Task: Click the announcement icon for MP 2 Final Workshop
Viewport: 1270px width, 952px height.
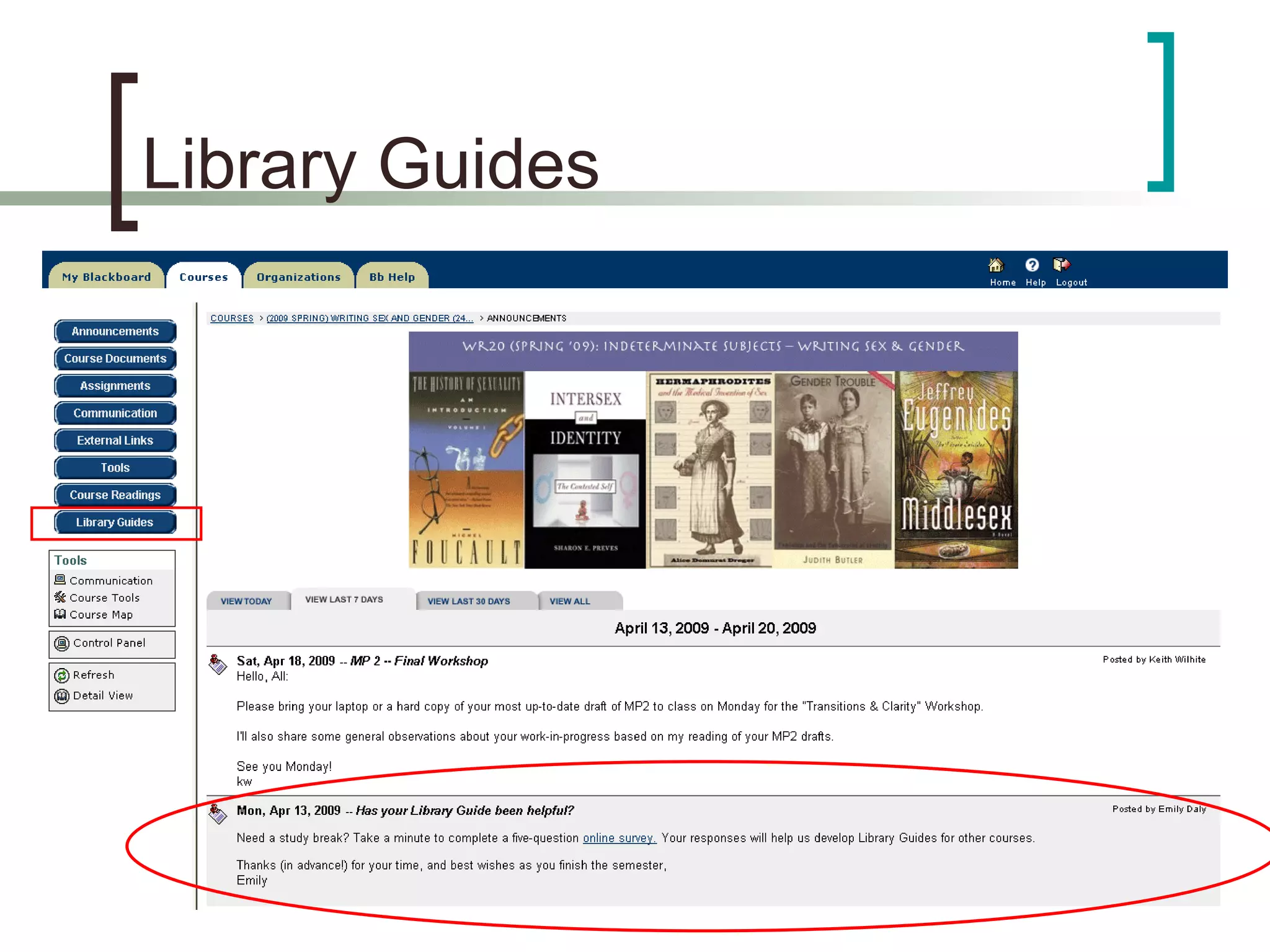Action: [218, 665]
